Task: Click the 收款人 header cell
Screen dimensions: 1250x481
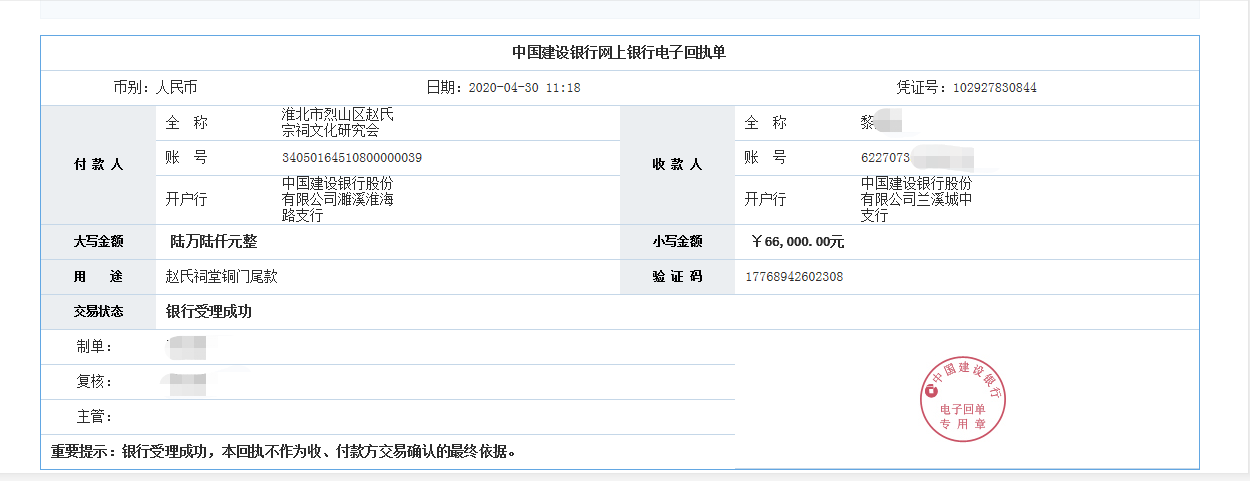Action: (677, 164)
